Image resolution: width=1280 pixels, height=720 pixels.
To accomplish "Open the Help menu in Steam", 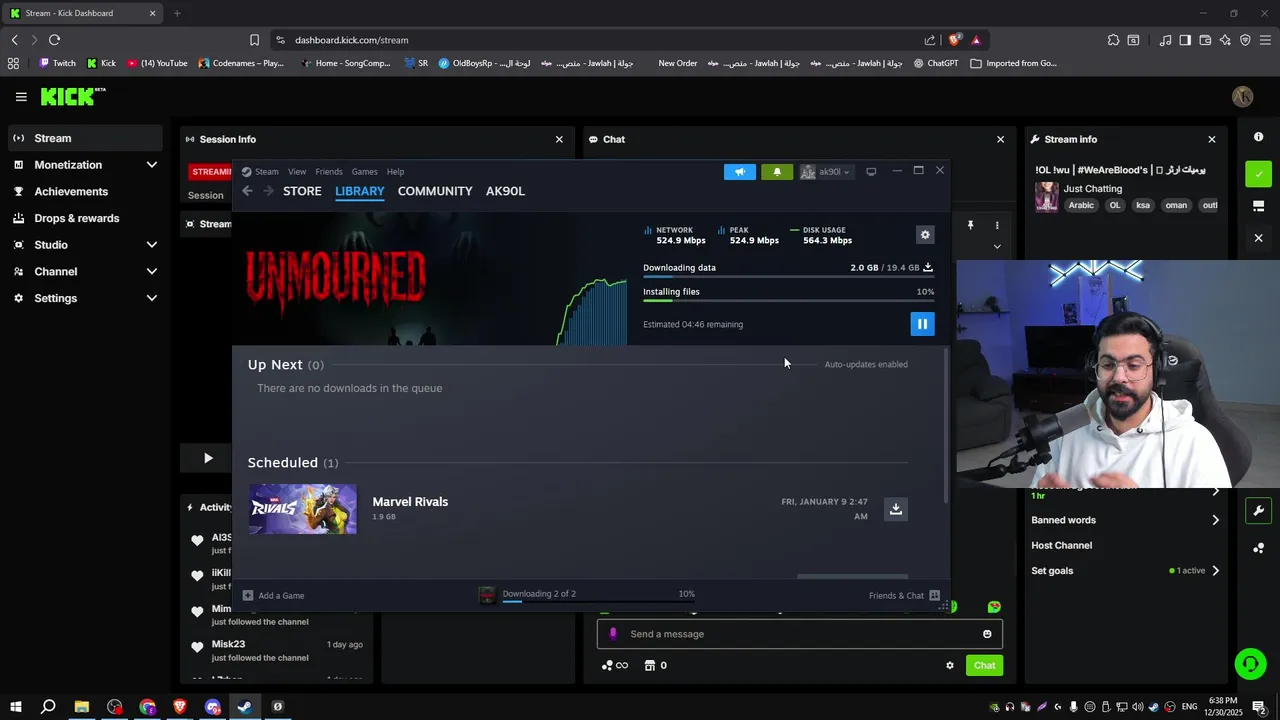I will point(395,172).
